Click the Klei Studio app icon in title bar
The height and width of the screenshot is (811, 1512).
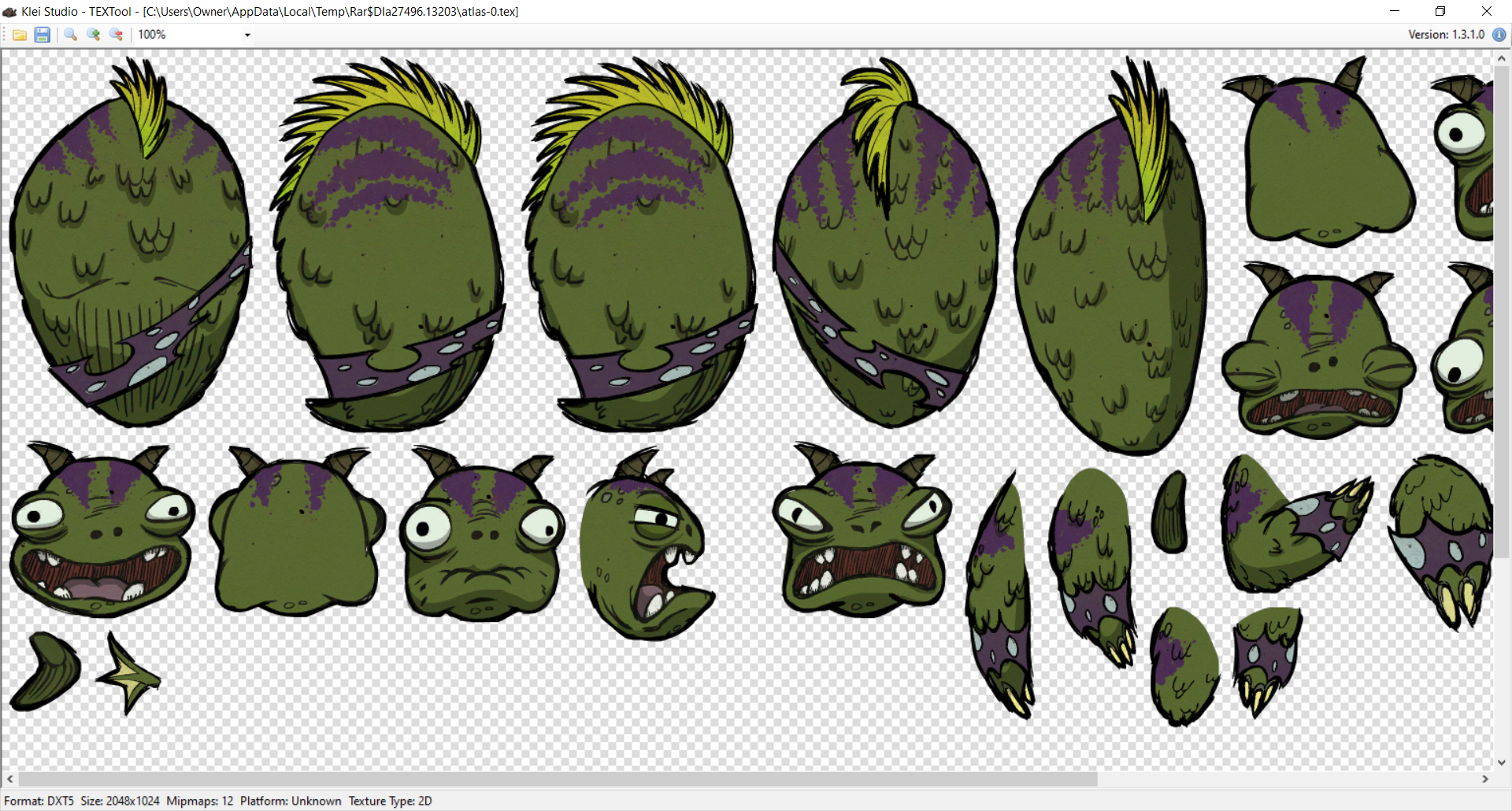9,12
